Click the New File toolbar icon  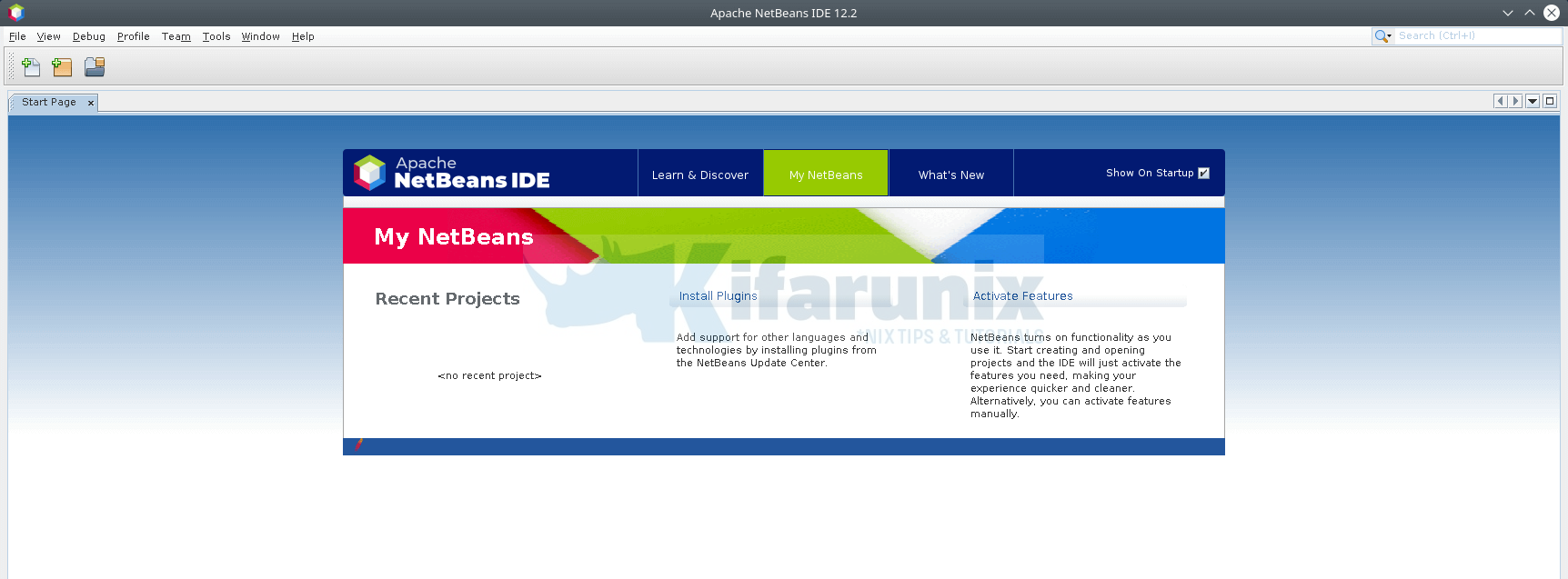pos(31,66)
